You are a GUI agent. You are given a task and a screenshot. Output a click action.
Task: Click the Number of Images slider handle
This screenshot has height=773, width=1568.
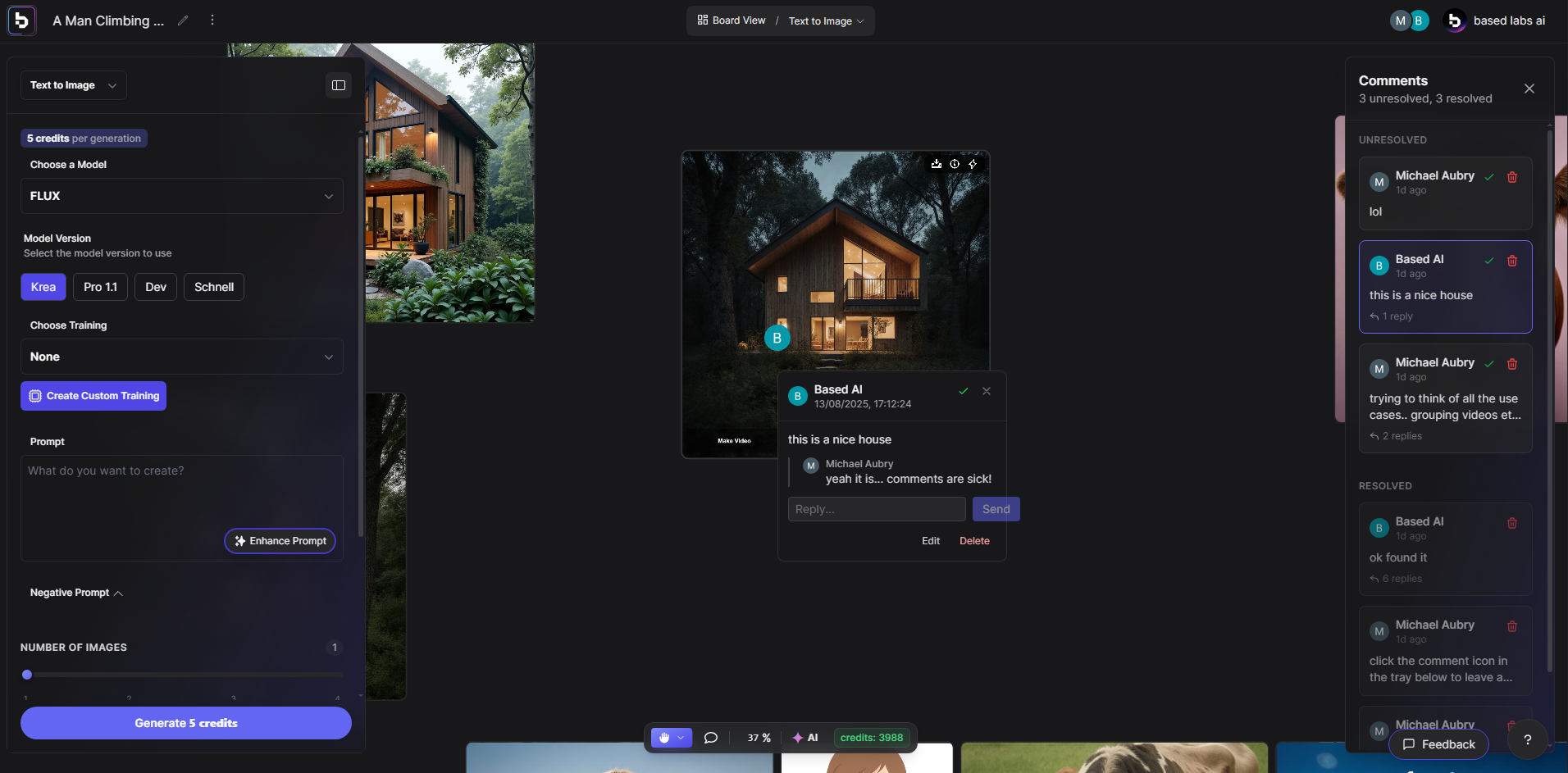point(27,675)
